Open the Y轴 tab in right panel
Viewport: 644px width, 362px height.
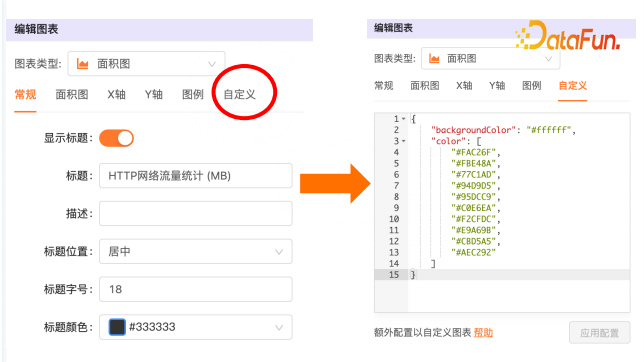coord(497,85)
